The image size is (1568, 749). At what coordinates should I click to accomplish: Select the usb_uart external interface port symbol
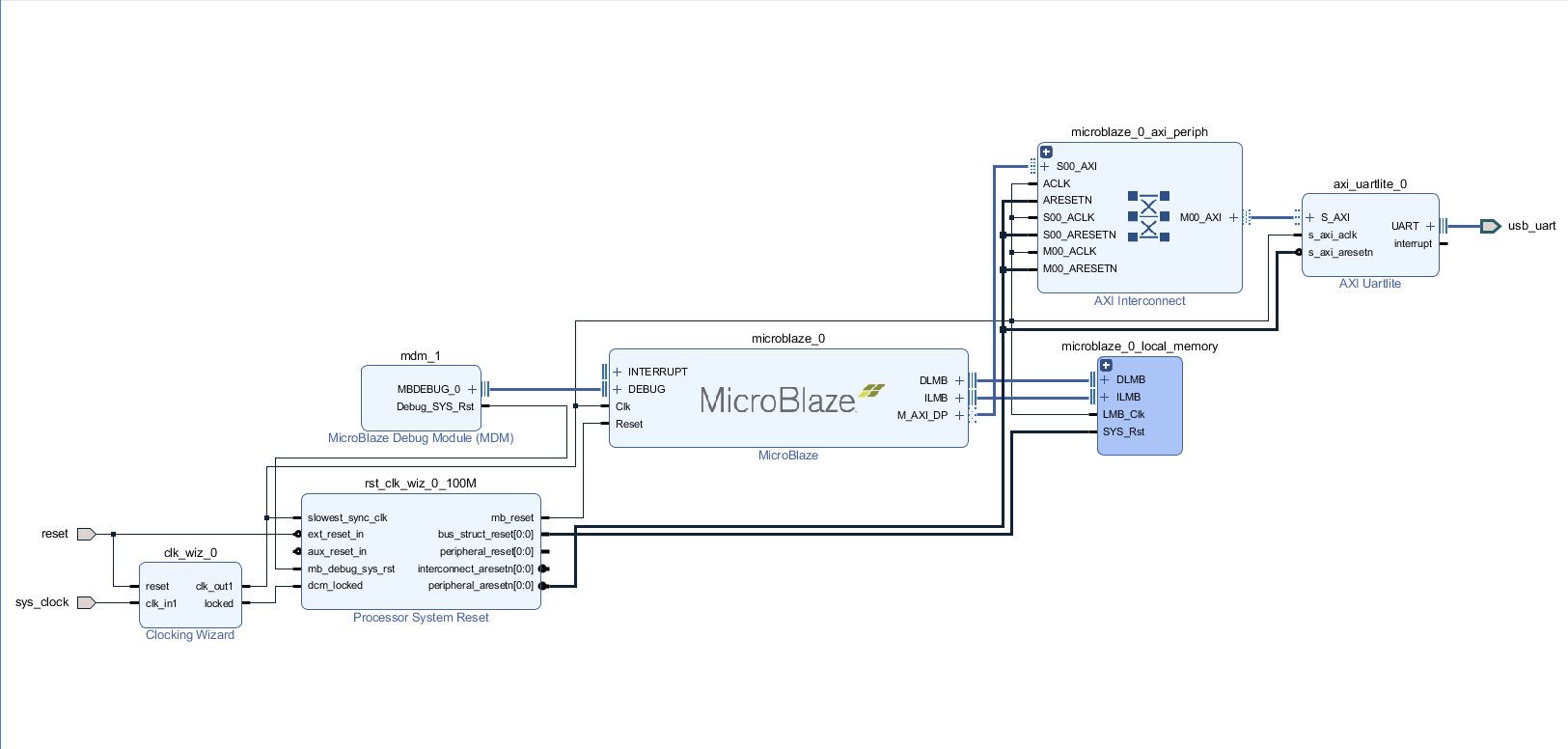coord(1491,226)
